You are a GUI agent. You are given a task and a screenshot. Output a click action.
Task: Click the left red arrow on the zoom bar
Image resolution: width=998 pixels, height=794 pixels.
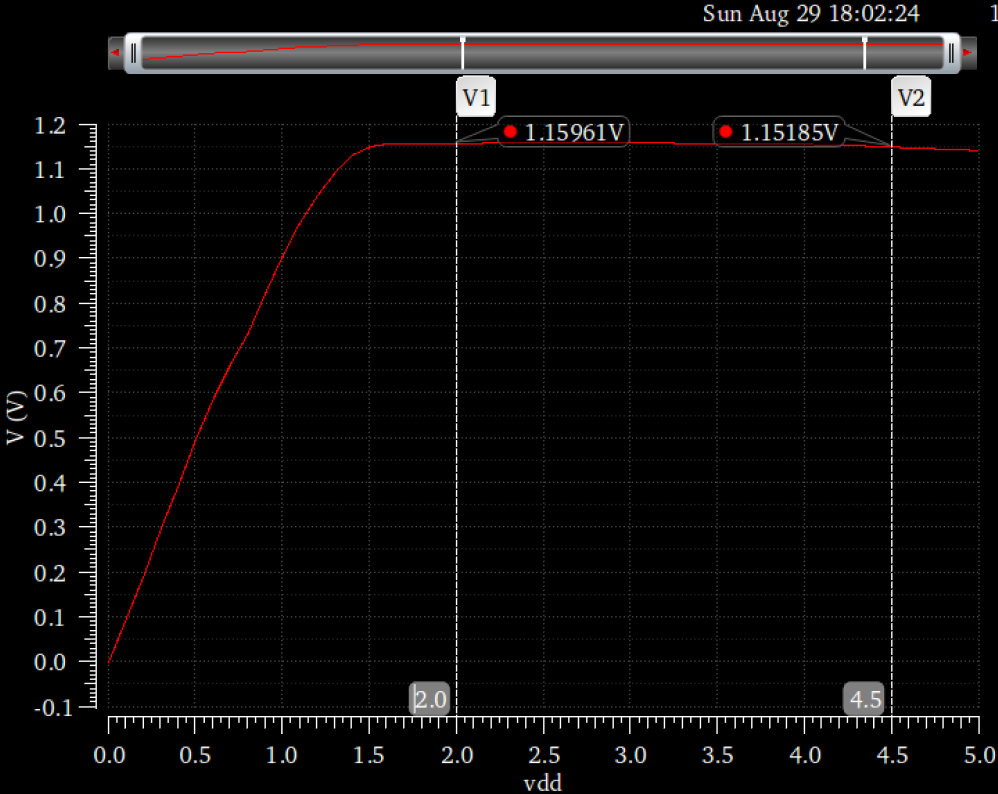pos(116,52)
